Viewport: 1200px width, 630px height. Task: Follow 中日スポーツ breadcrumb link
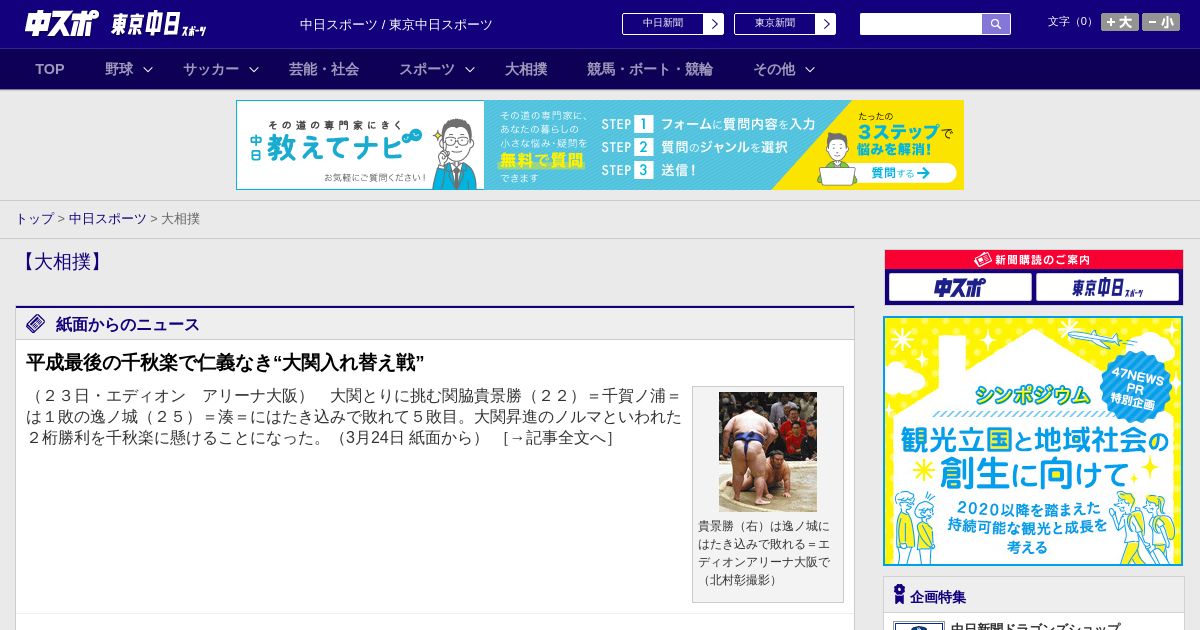click(x=108, y=218)
